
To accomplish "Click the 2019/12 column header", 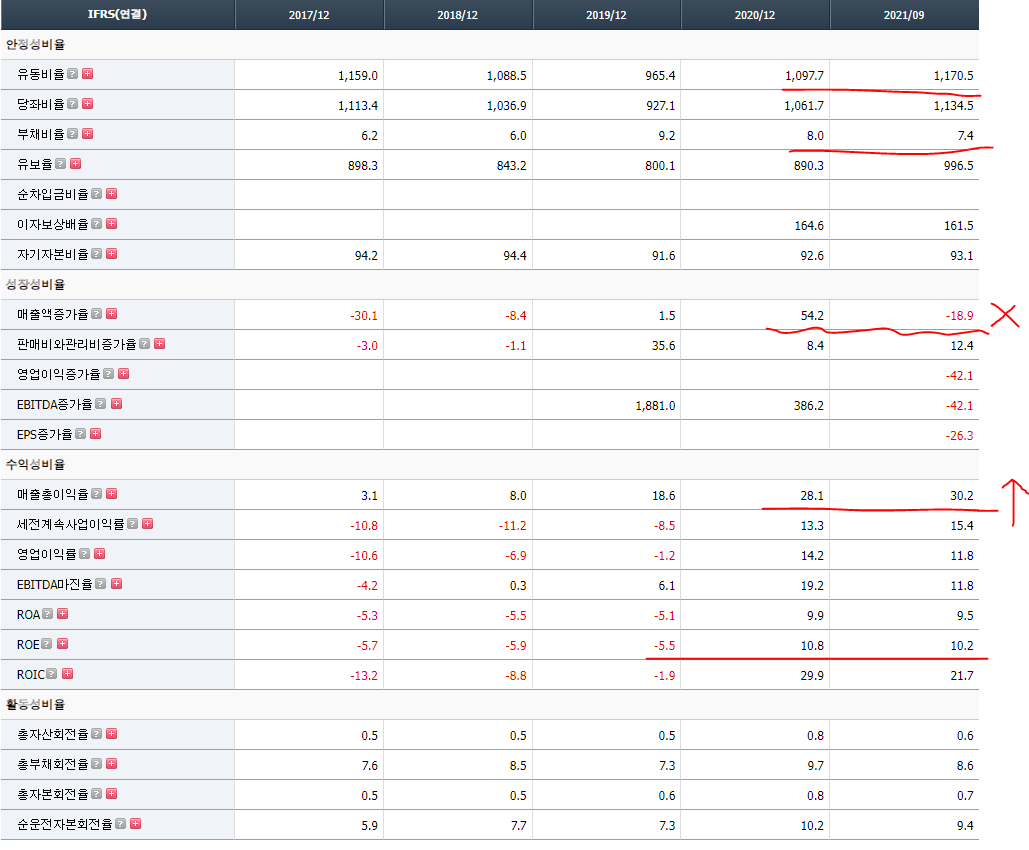I will coord(606,15).
